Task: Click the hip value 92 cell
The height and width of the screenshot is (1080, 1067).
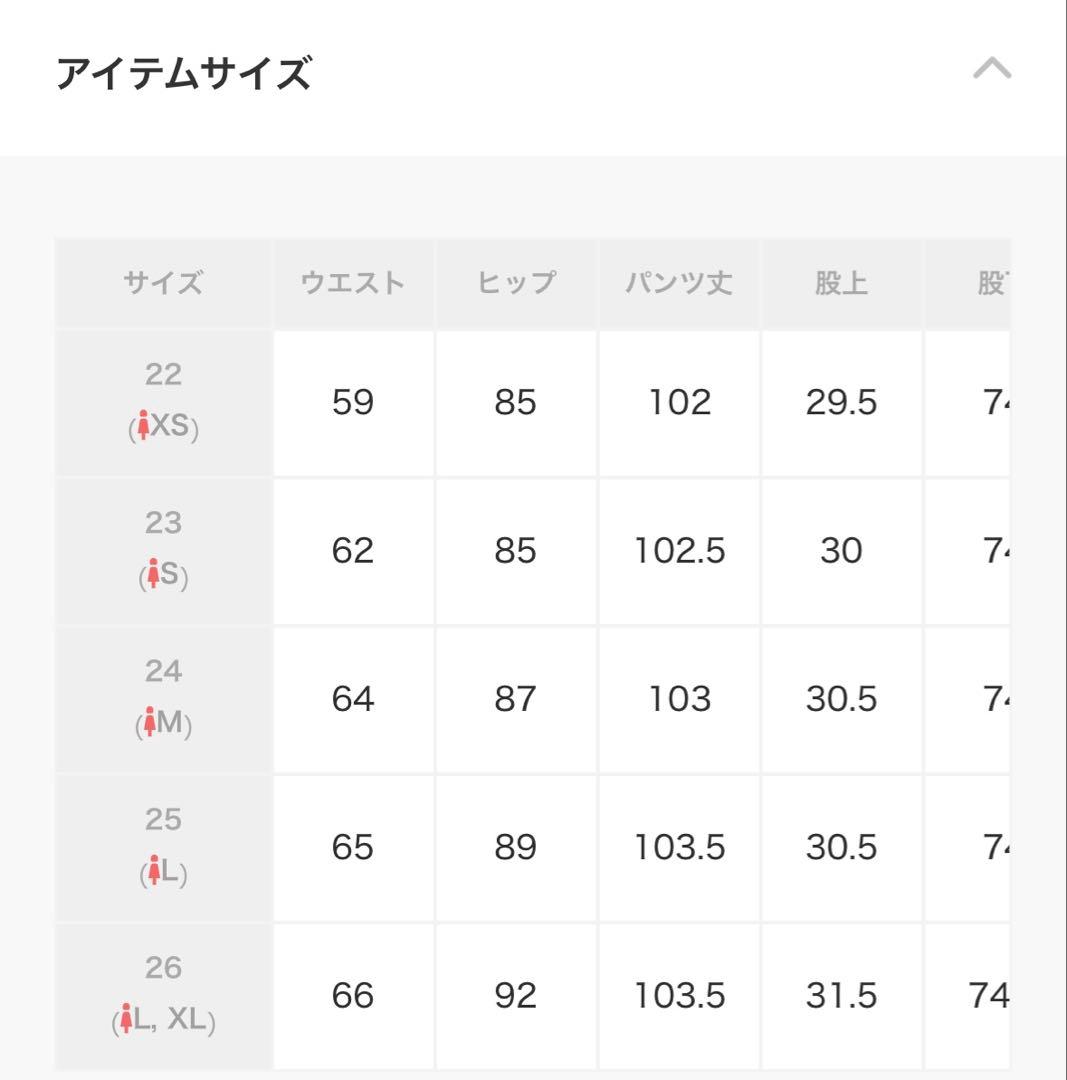Action: [x=516, y=994]
